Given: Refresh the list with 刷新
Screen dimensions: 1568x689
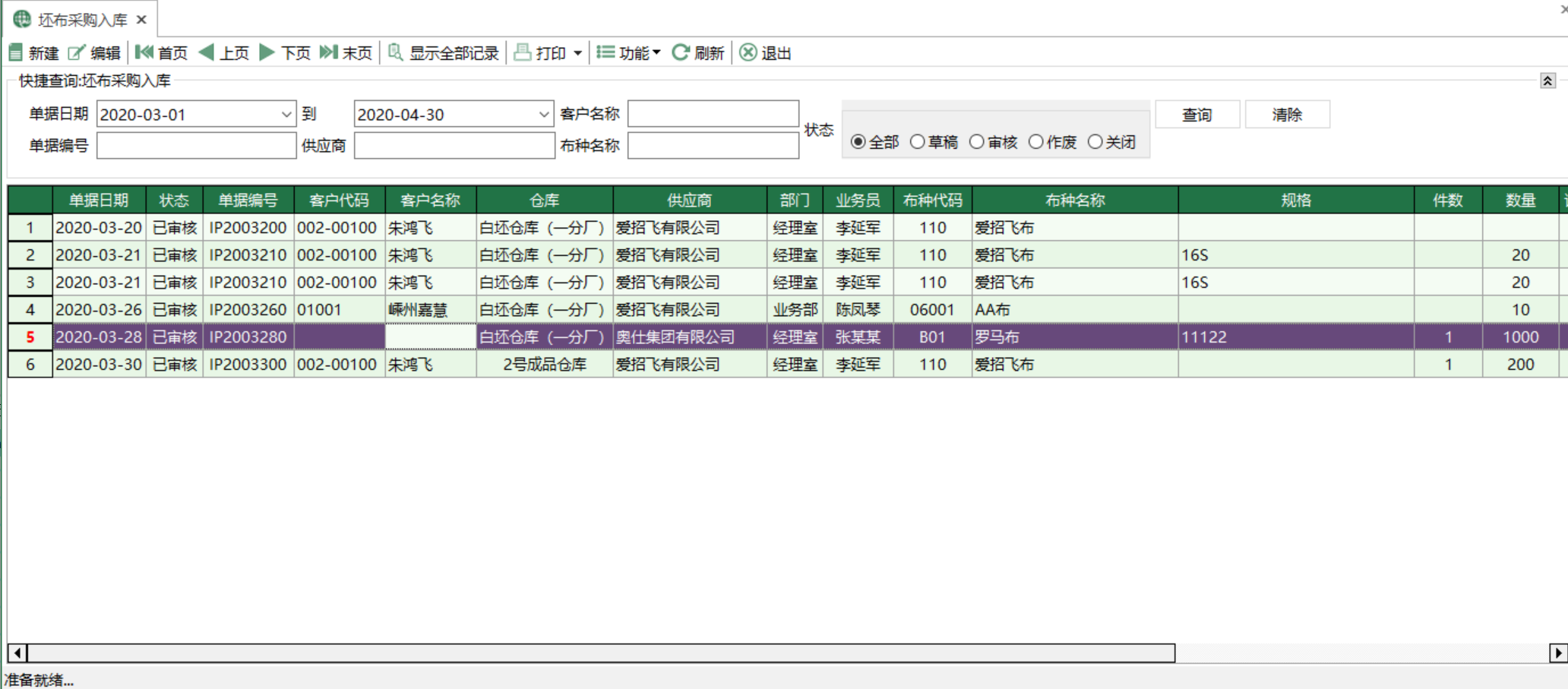Looking at the screenshot, I should (698, 52).
